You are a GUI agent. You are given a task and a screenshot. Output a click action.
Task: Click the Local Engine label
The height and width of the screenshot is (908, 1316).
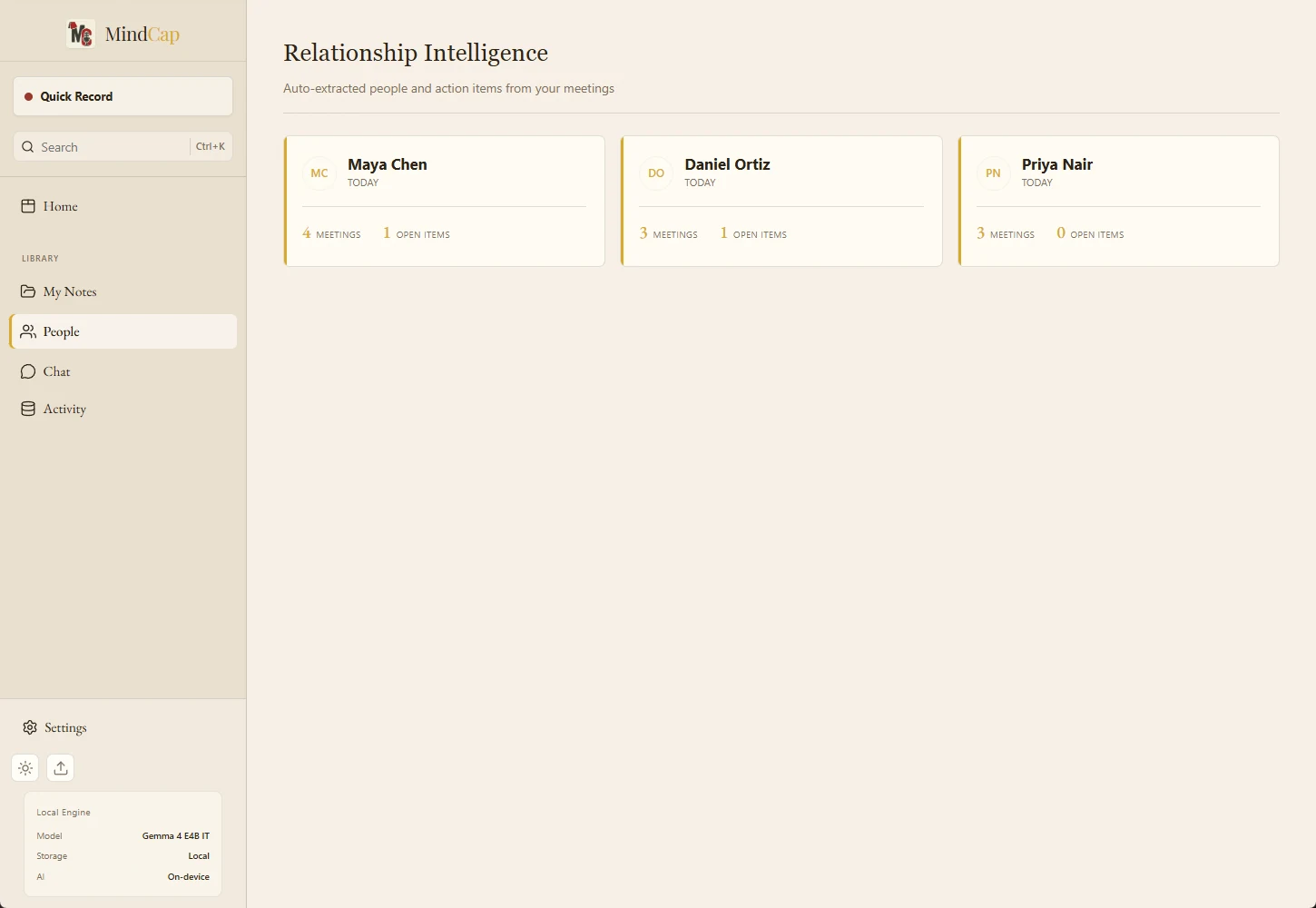[x=64, y=813]
